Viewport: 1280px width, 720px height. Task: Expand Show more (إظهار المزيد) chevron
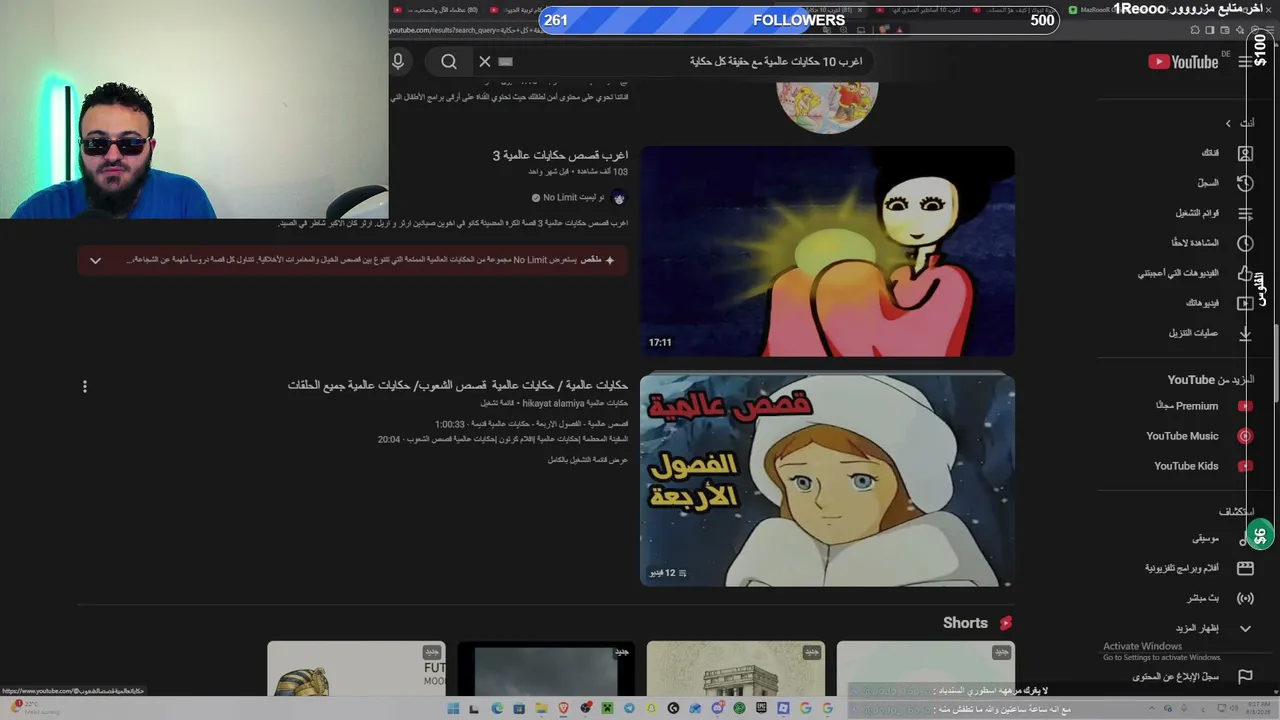point(1245,628)
